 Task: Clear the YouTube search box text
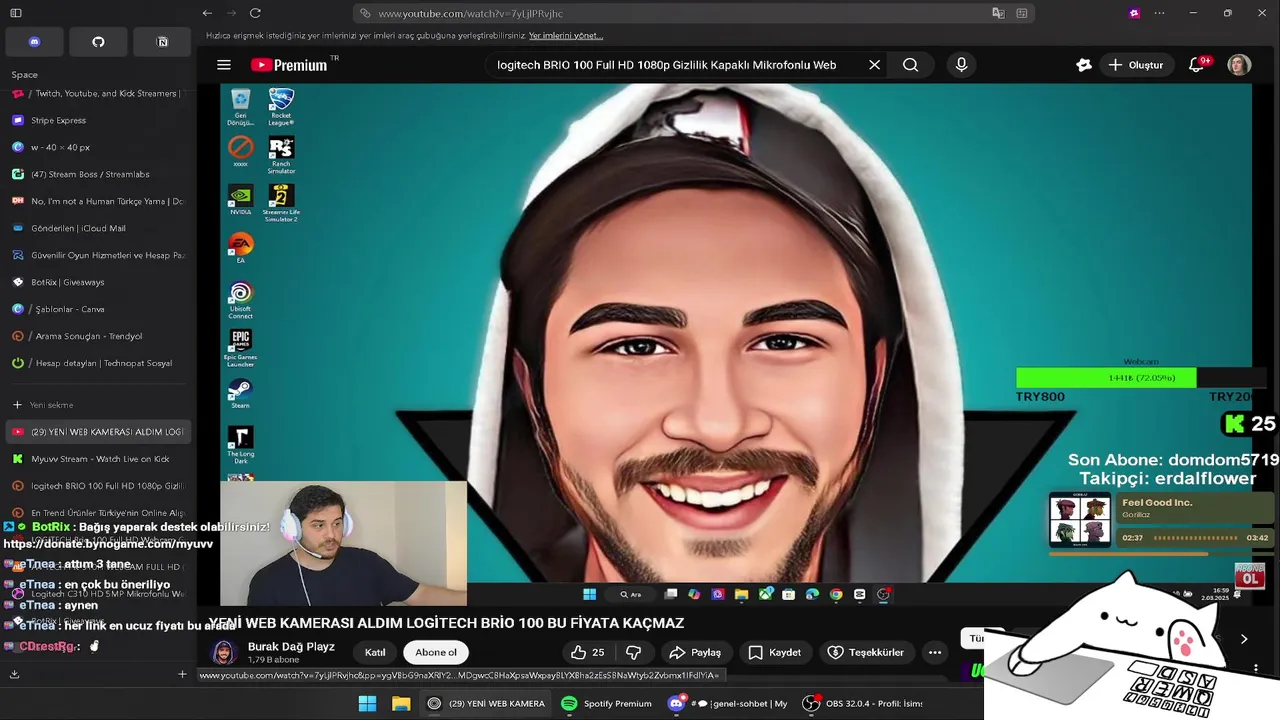tap(874, 65)
